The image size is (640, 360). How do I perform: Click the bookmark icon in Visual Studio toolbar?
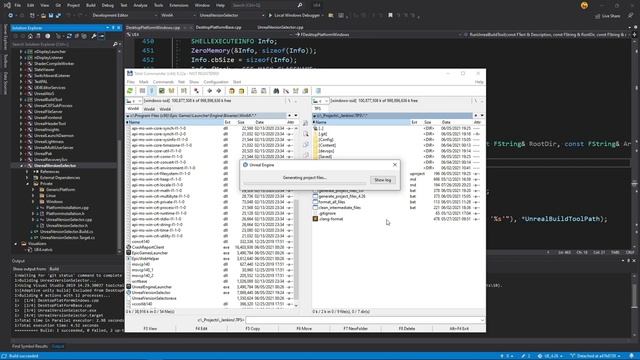[x=390, y=16]
